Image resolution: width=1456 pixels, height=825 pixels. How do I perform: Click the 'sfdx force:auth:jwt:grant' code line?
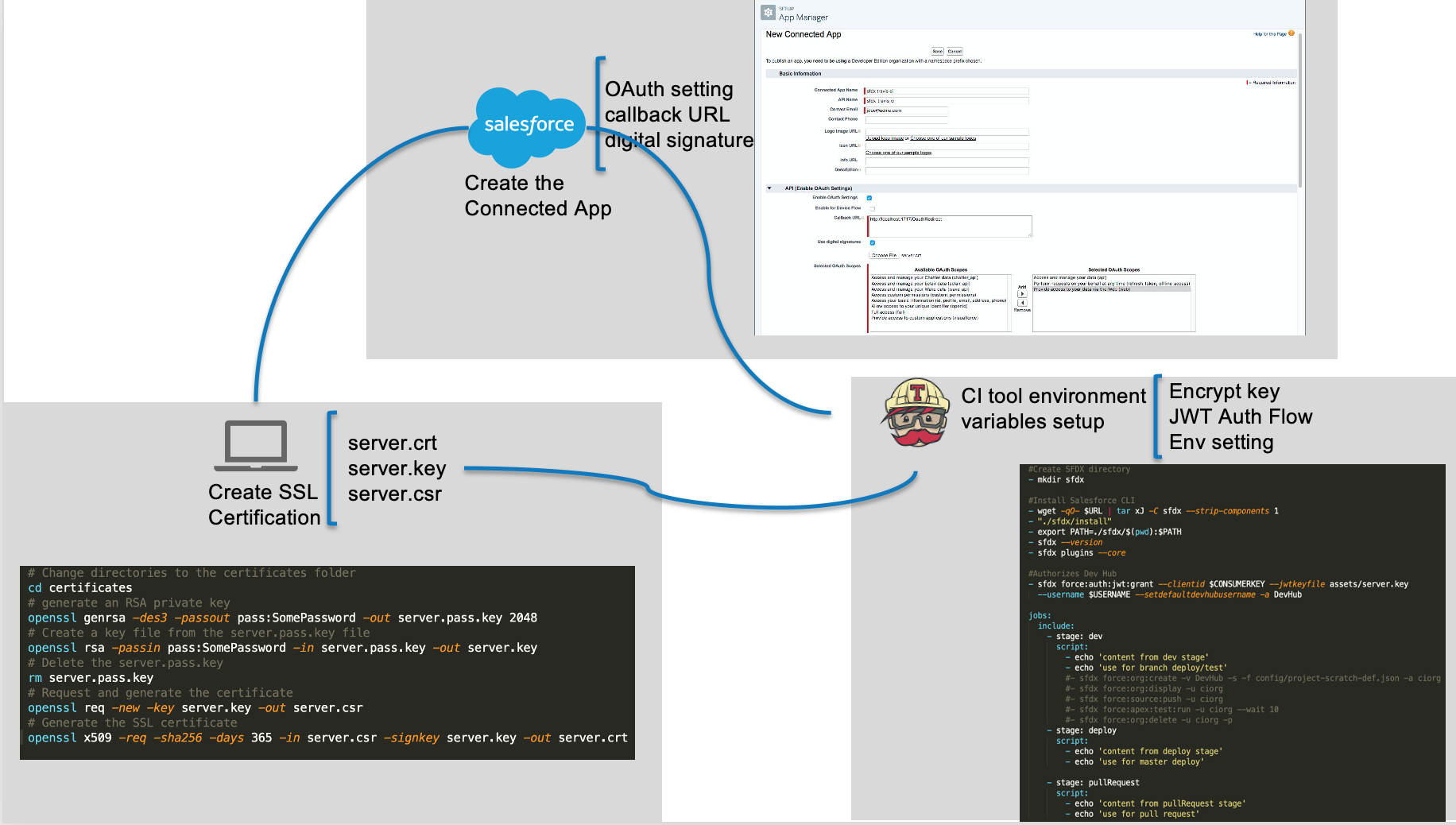1218,584
